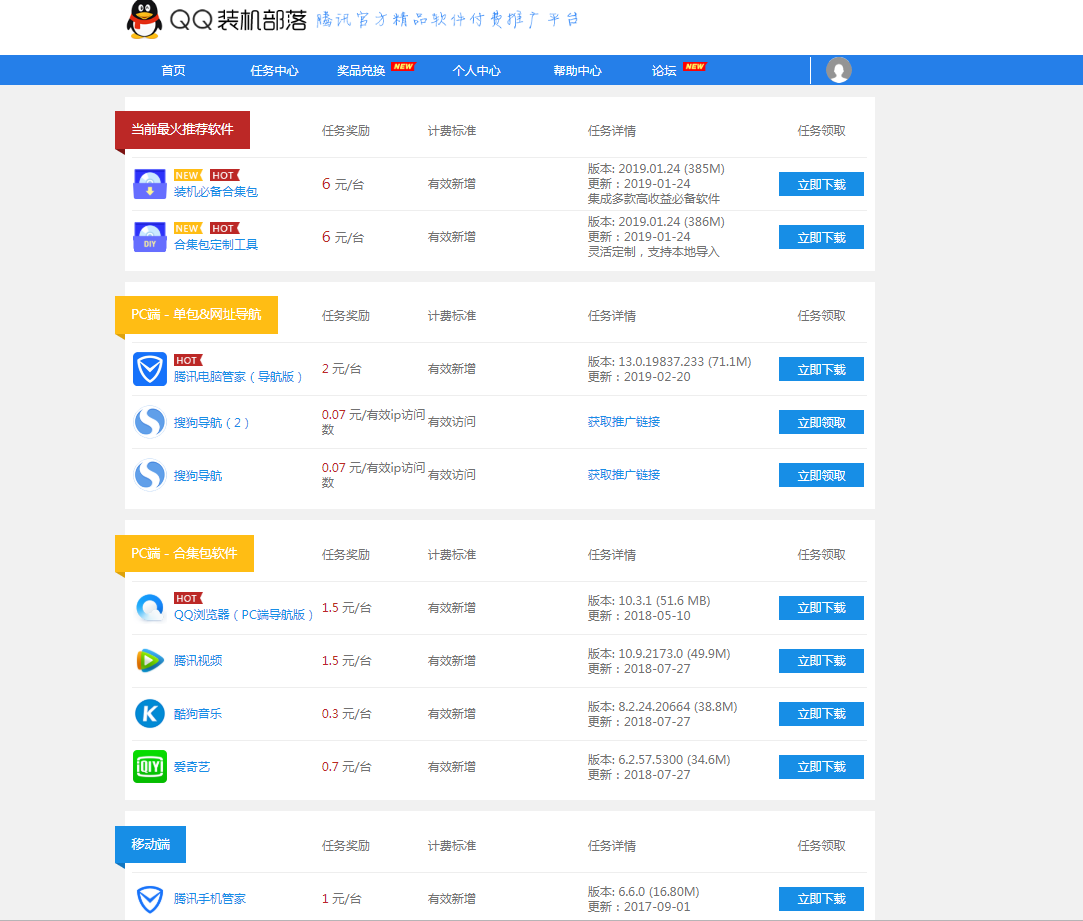Image resolution: width=1083 pixels, height=921 pixels.
Task: Download 腾讯手机管家 with 立即下载
Action: (x=821, y=899)
